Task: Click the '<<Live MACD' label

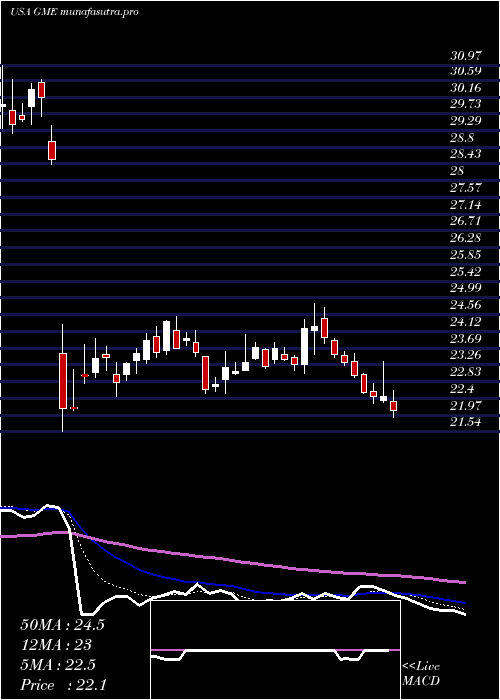Action: [421, 674]
